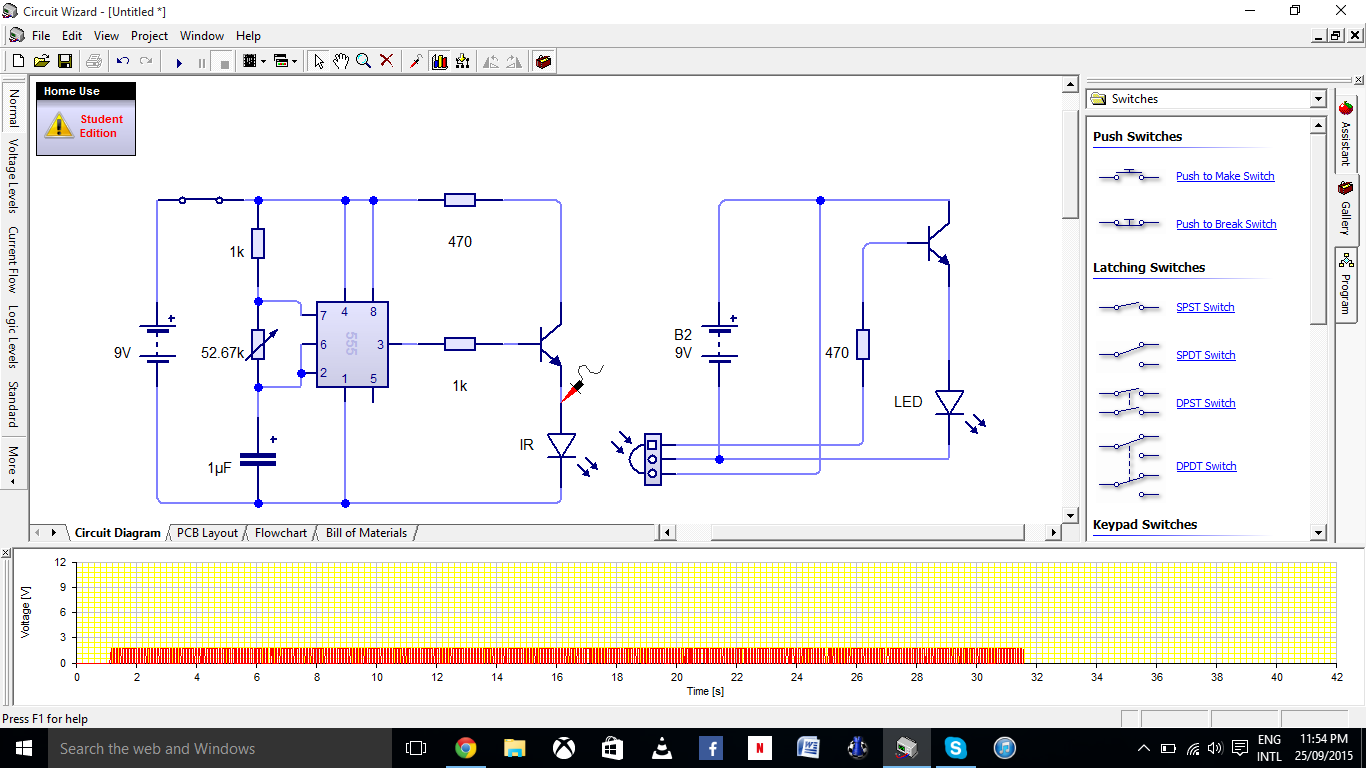Screen dimensions: 1366x768
Task: Save the circuit with the floppy icon
Action: 65,61
